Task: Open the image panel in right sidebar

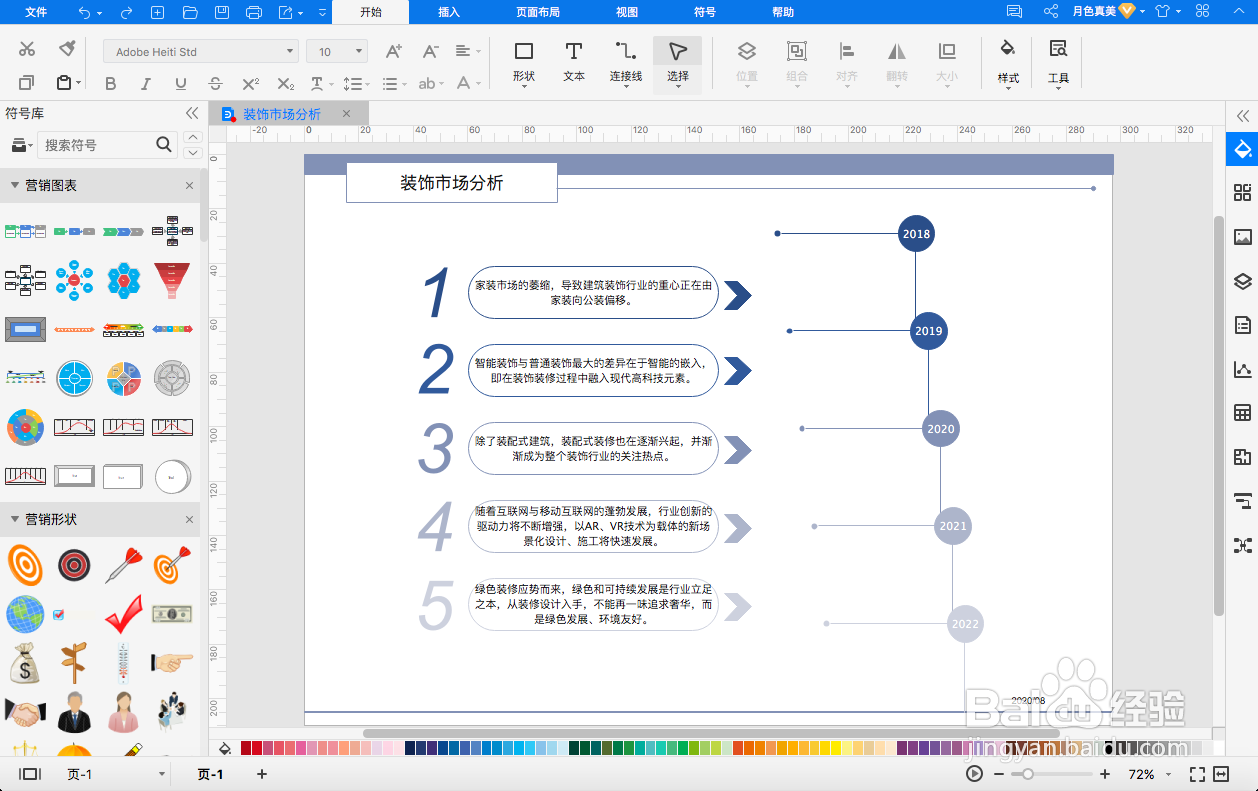Action: 1243,237
